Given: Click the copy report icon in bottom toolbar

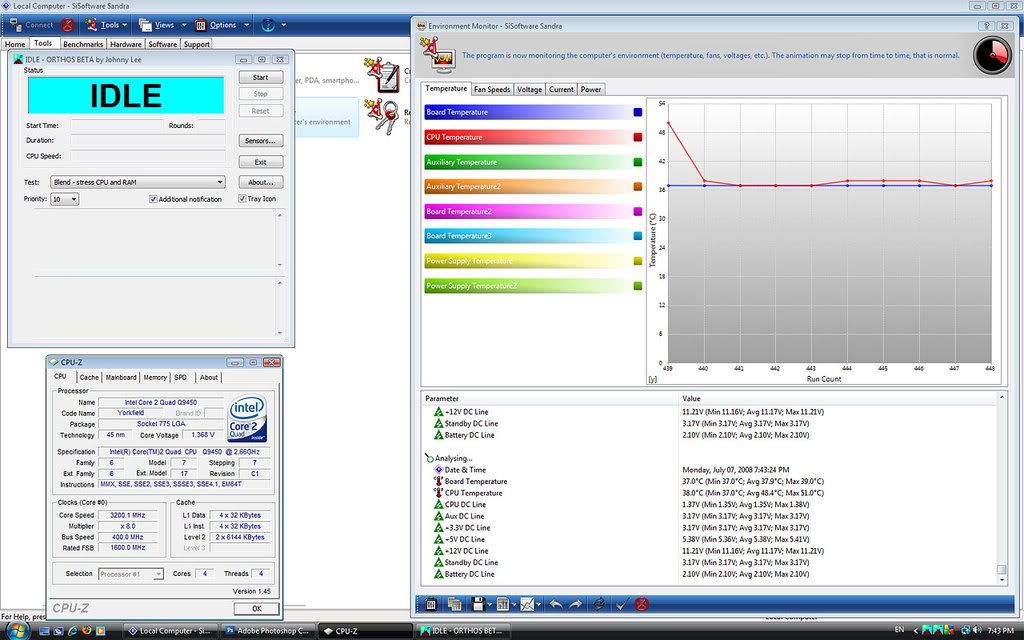Looking at the screenshot, I should point(455,604).
